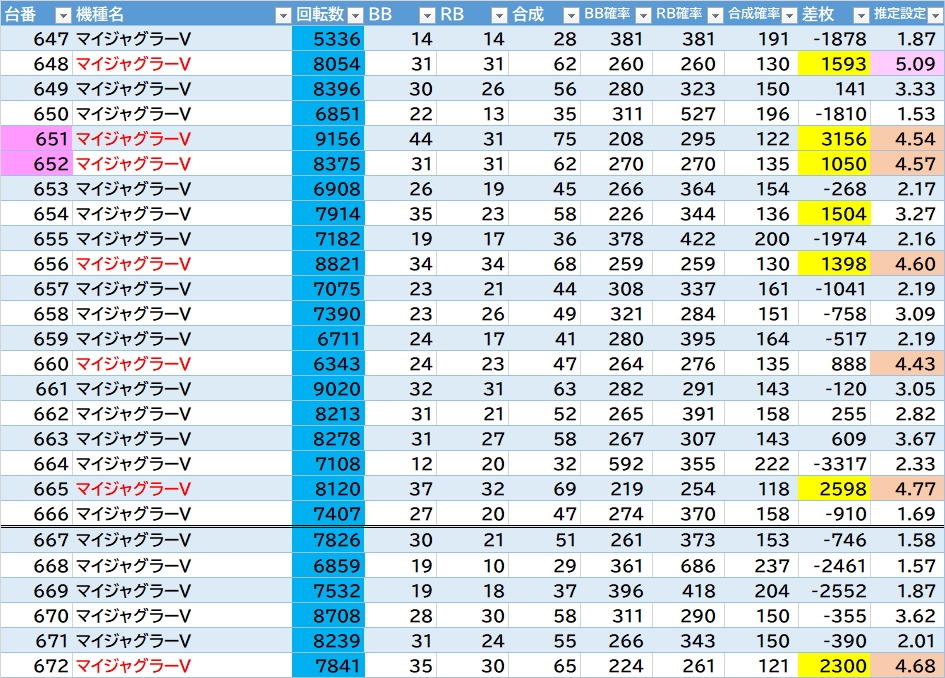This screenshot has width=945, height=678.
Task: Open the RB確率 column filter dropdown
Action: point(715,15)
